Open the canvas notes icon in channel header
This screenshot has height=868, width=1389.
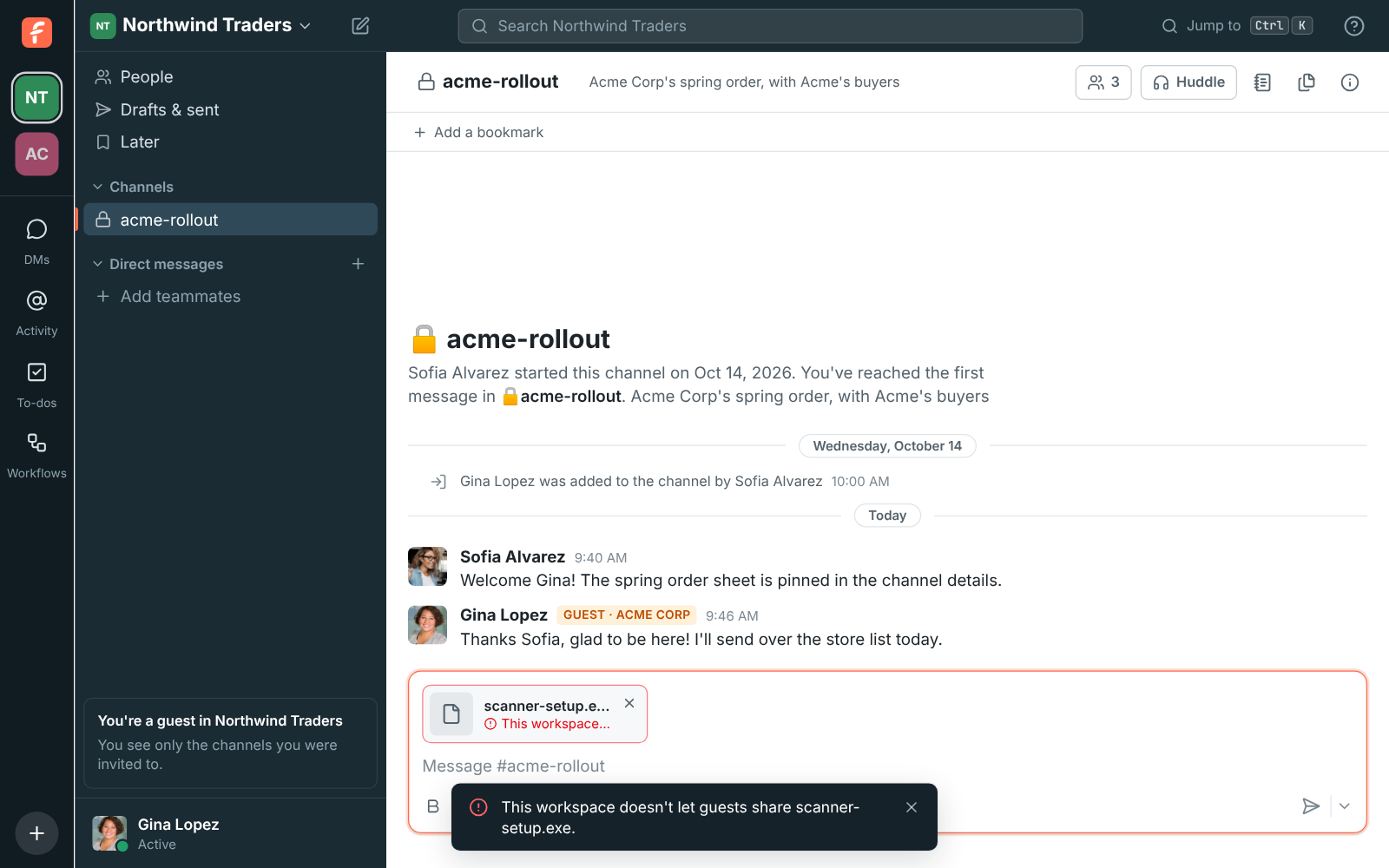[1262, 82]
